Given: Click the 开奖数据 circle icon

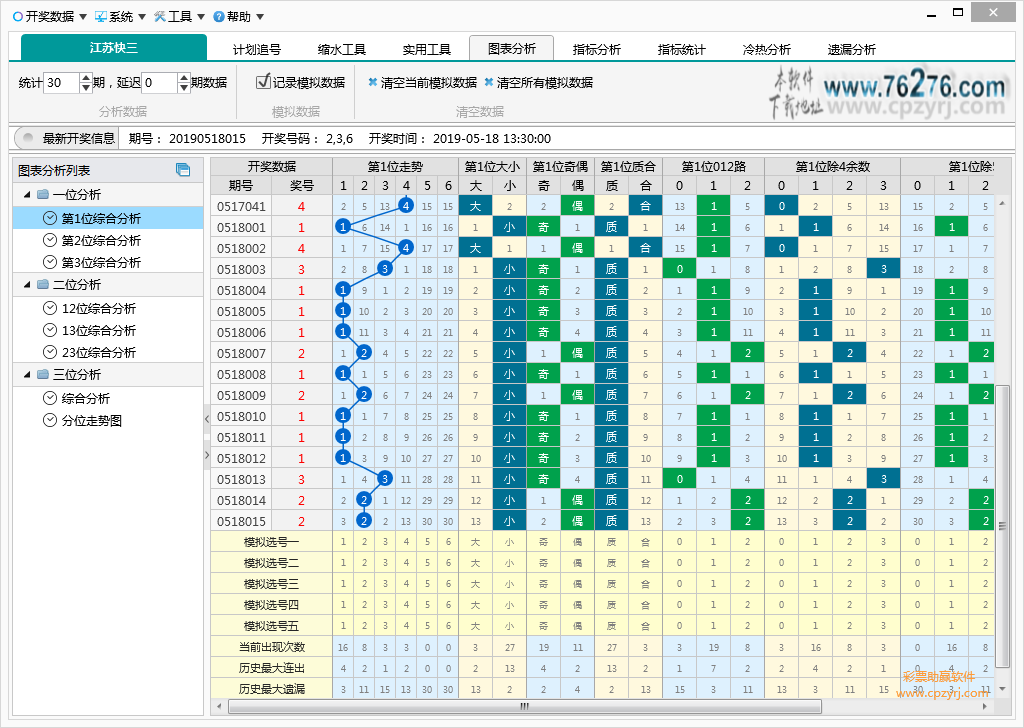Looking at the screenshot, I should coord(18,16).
